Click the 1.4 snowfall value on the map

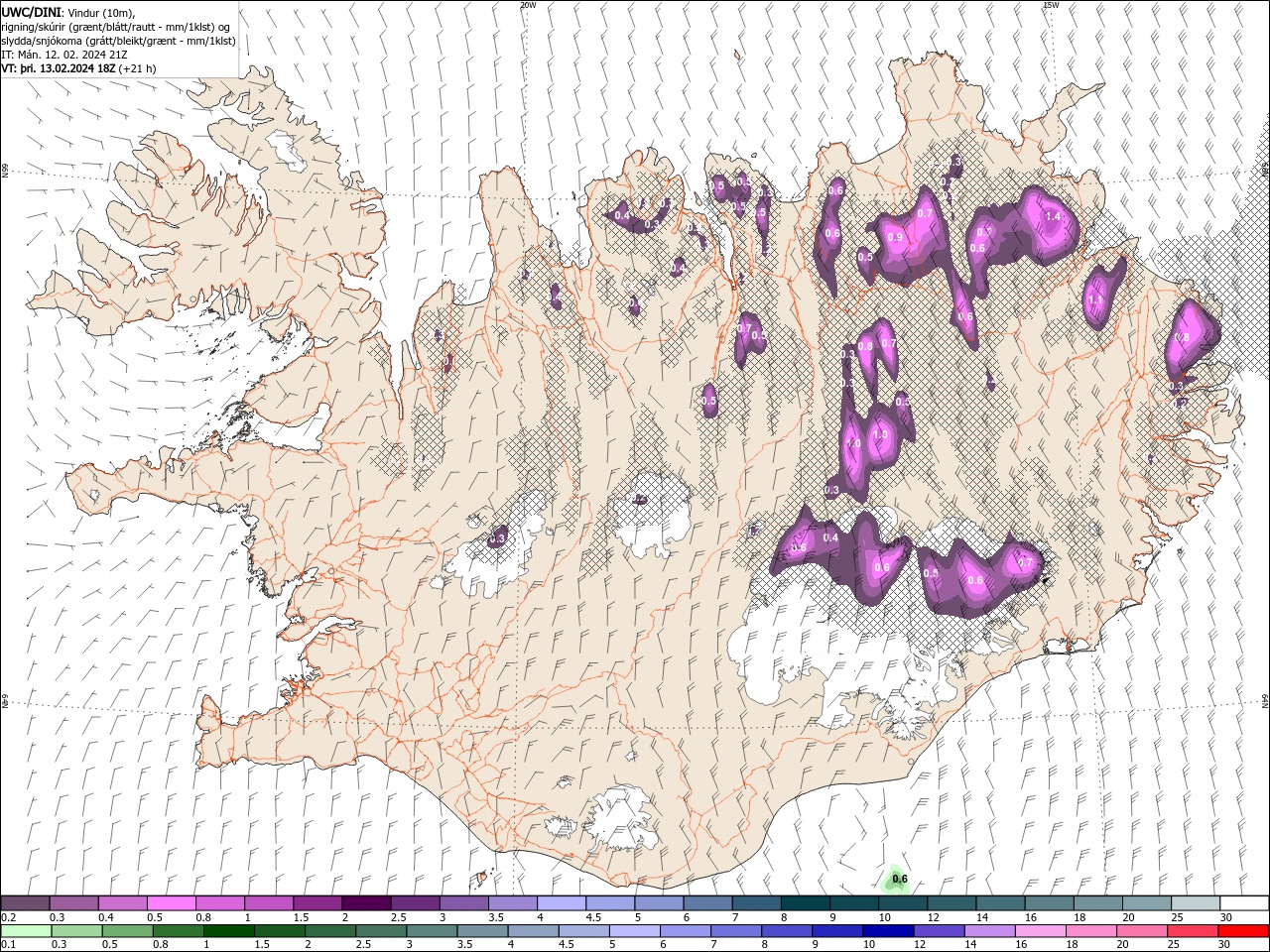(x=1054, y=216)
